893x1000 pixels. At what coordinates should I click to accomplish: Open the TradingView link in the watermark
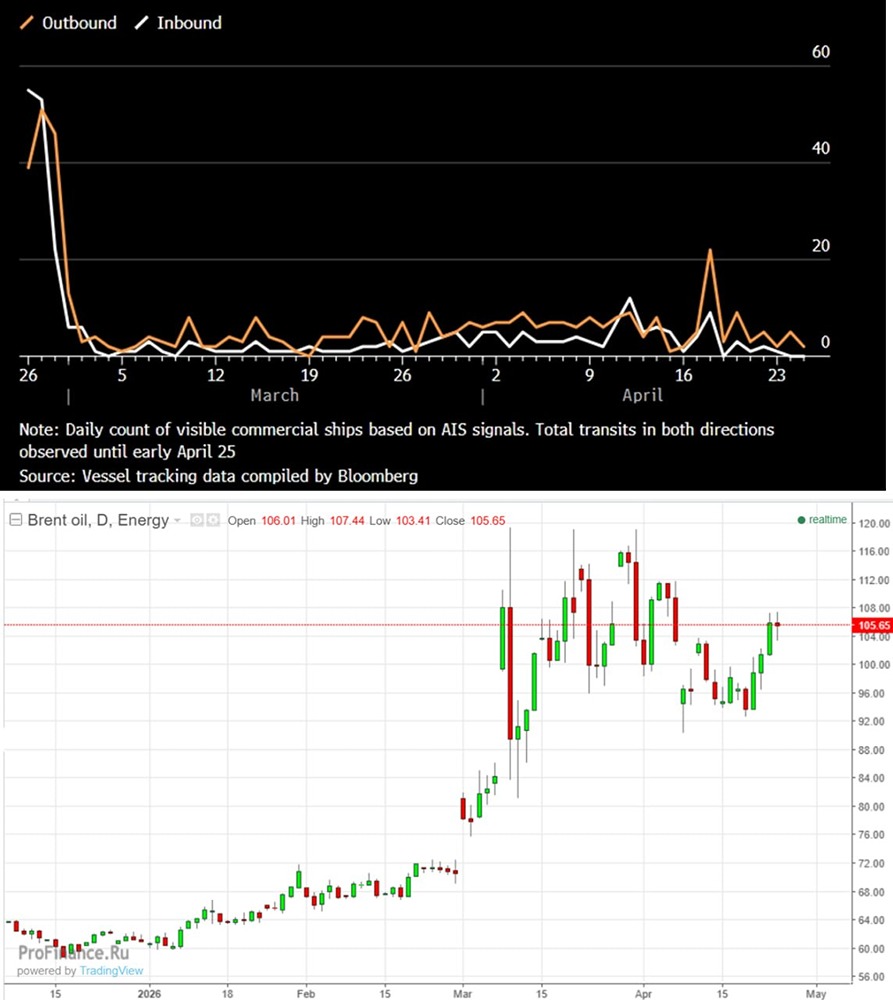112,971
